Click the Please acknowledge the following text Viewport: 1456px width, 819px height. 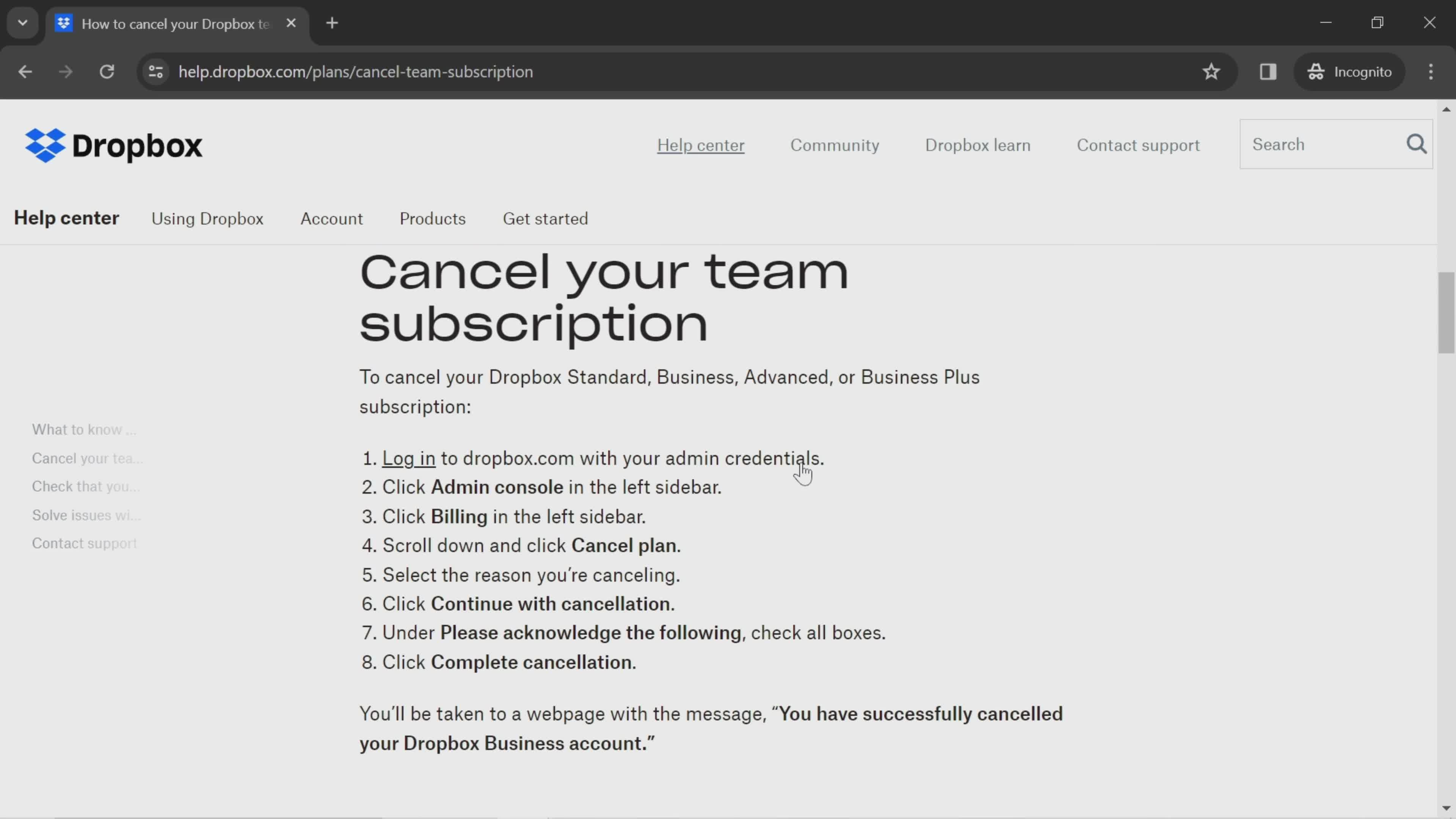[591, 633]
